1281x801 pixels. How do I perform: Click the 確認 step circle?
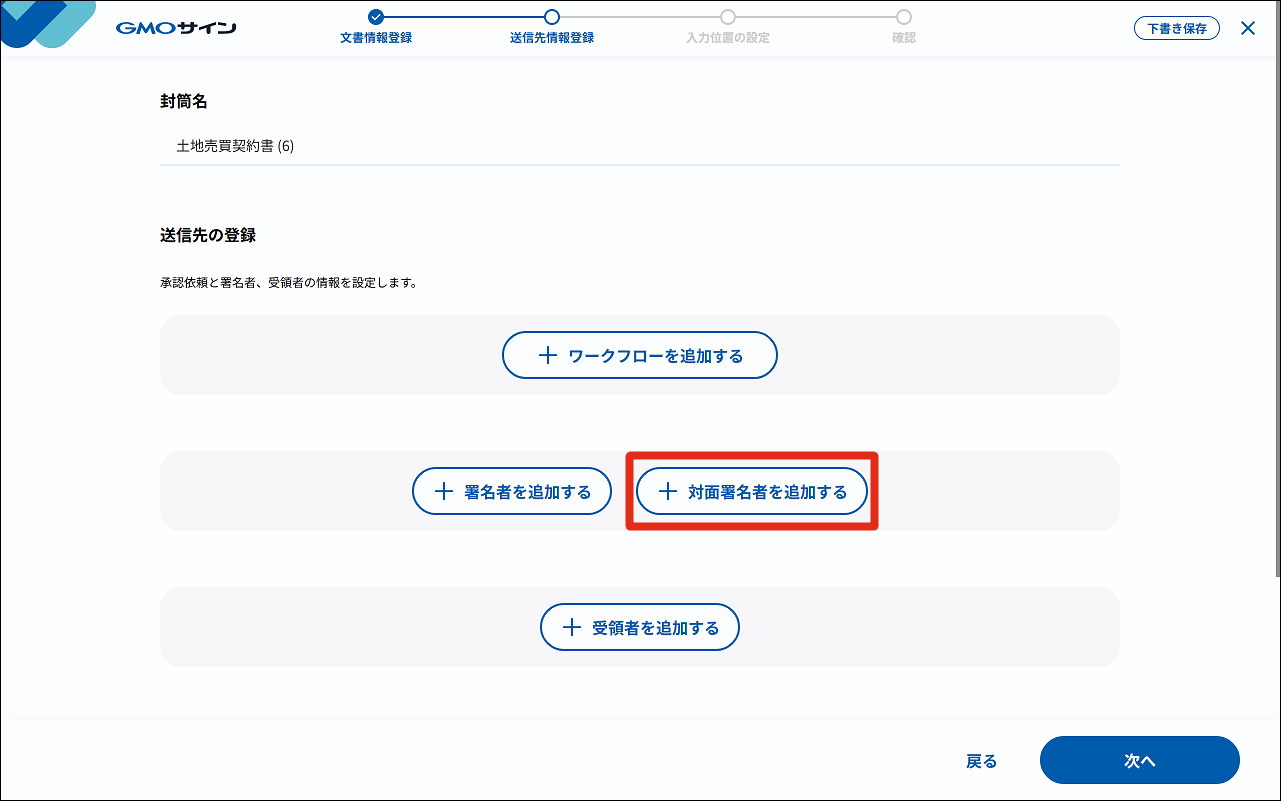click(904, 16)
